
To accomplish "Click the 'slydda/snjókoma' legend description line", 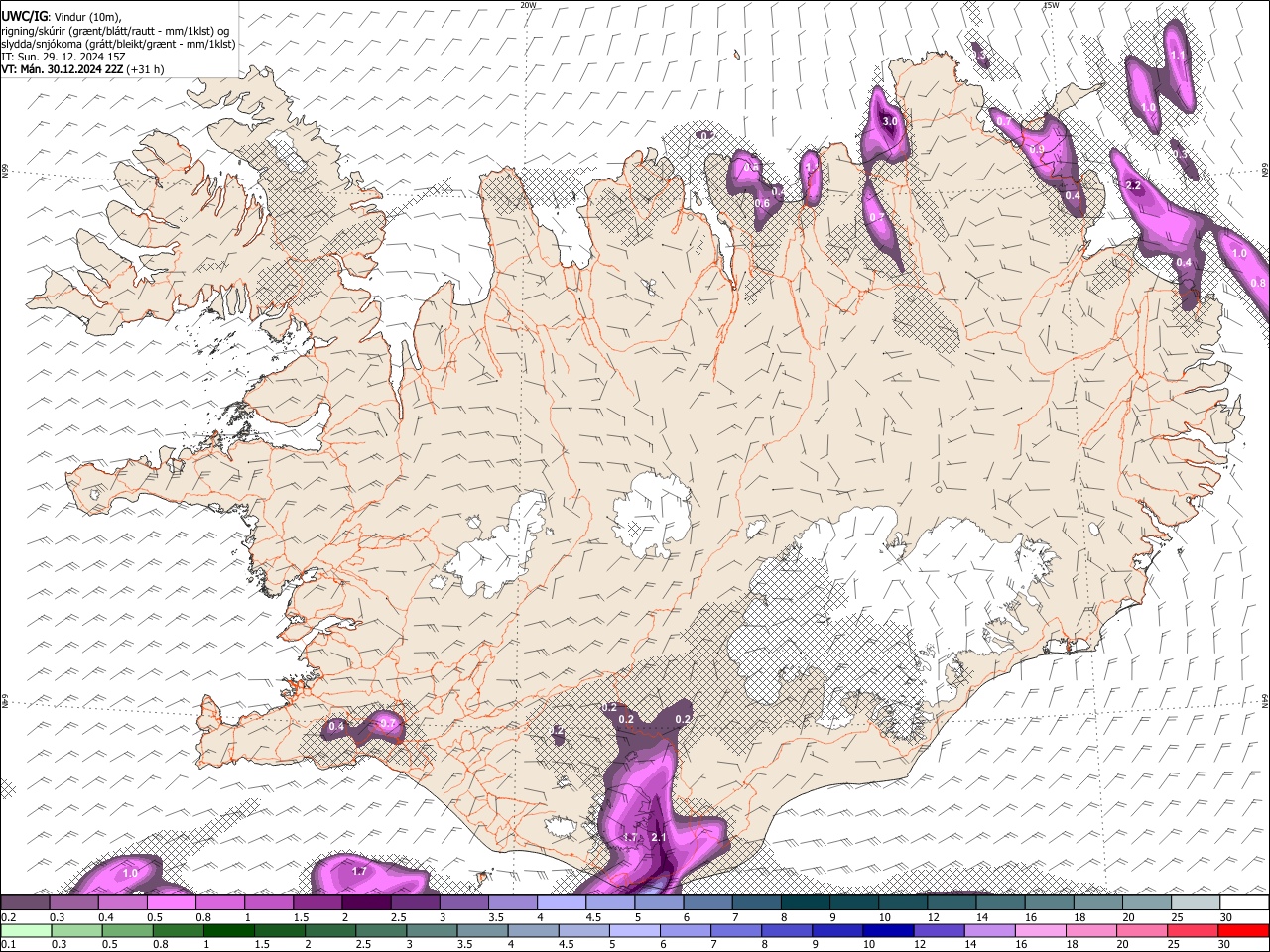I will point(118,44).
